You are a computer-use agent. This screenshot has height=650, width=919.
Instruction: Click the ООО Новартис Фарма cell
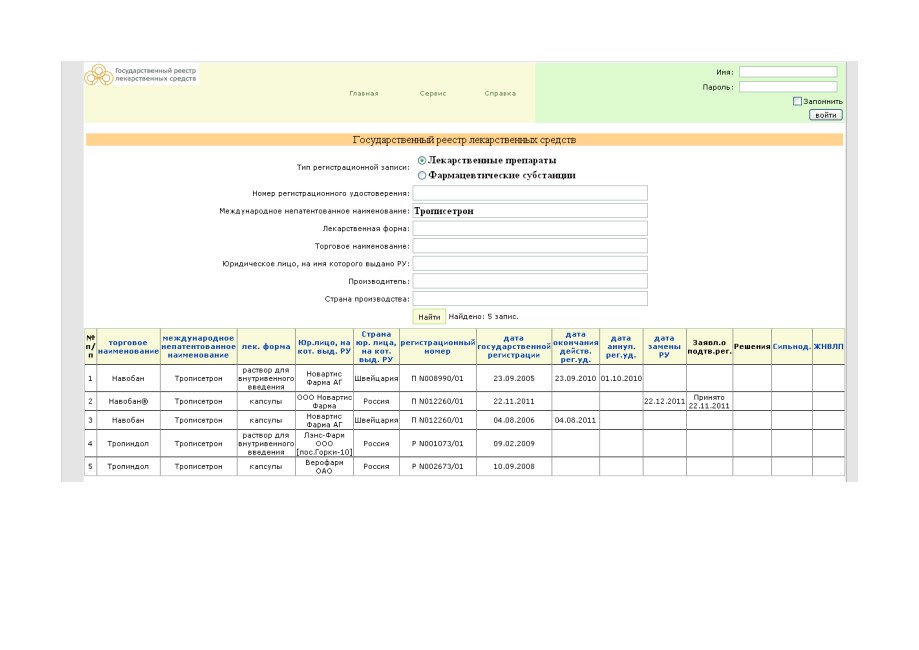click(324, 401)
